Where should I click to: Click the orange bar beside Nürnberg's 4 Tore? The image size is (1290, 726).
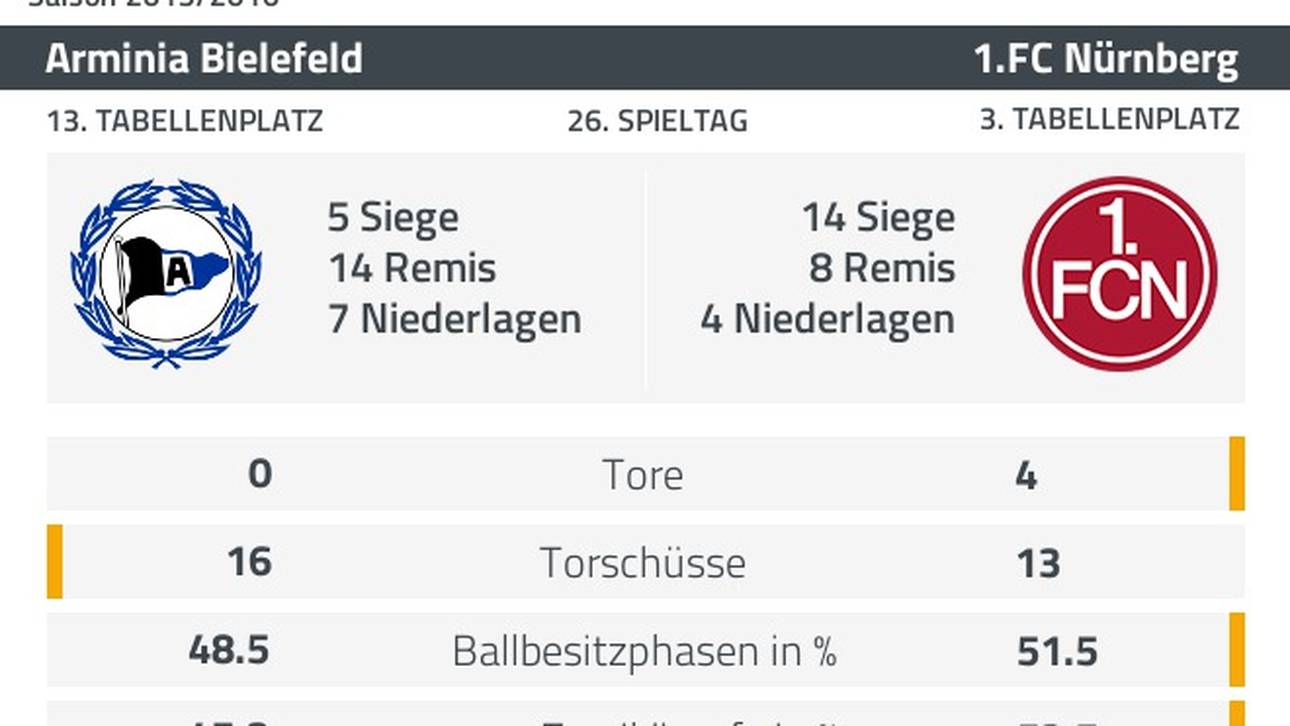point(1237,473)
